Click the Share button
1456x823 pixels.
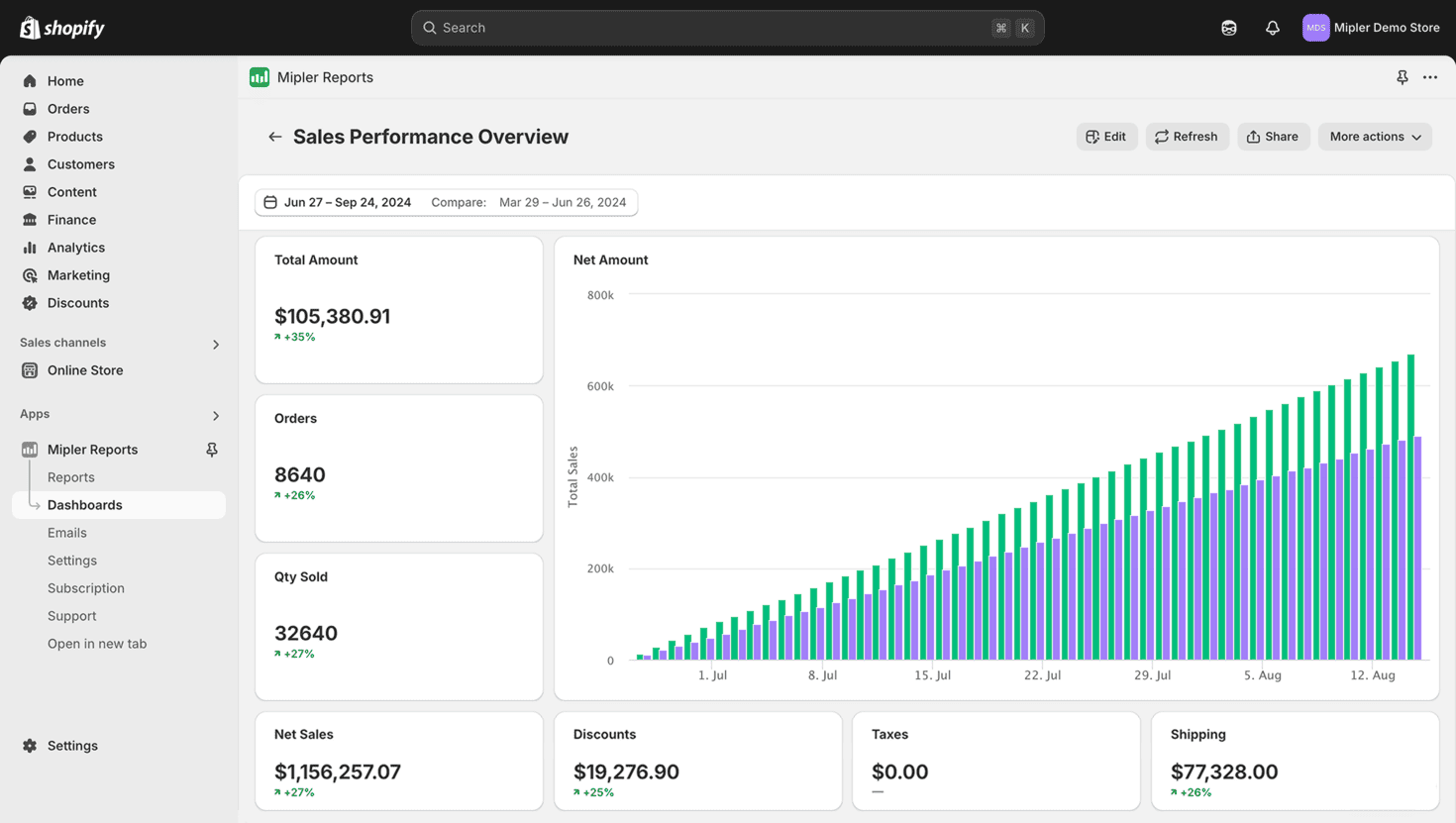tap(1273, 136)
